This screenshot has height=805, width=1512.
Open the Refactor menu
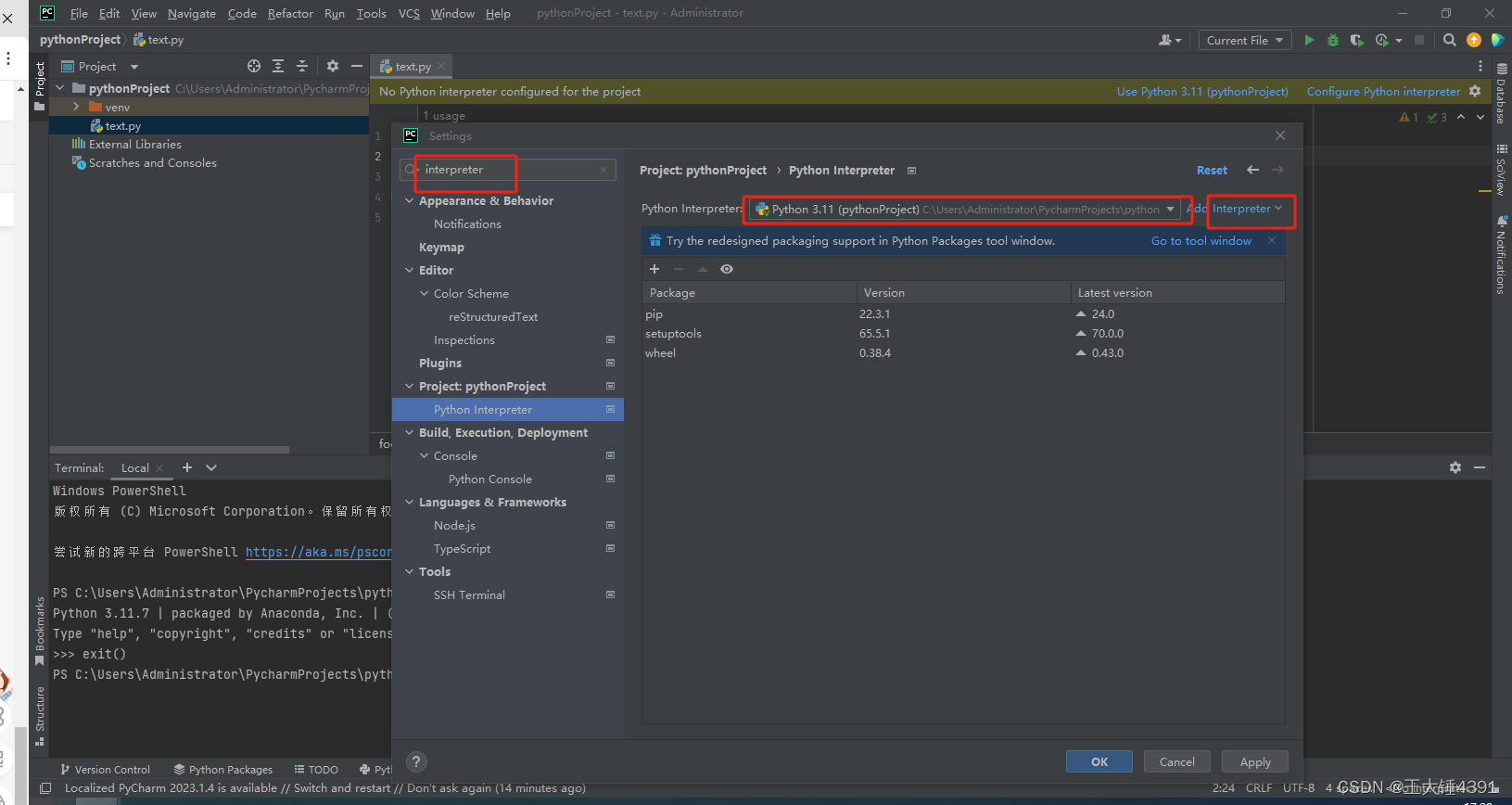[290, 13]
